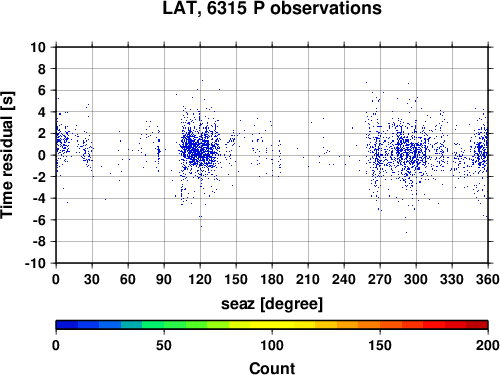This screenshot has height=375, width=500.
Task: Click the x-axis tick label 300
Action: click(416, 279)
